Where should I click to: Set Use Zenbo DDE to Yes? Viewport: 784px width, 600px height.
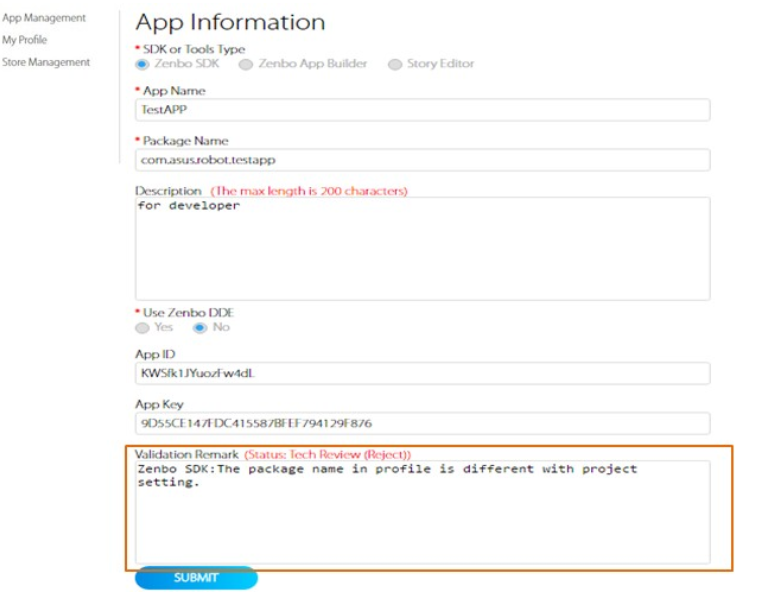pyautogui.click(x=142, y=328)
